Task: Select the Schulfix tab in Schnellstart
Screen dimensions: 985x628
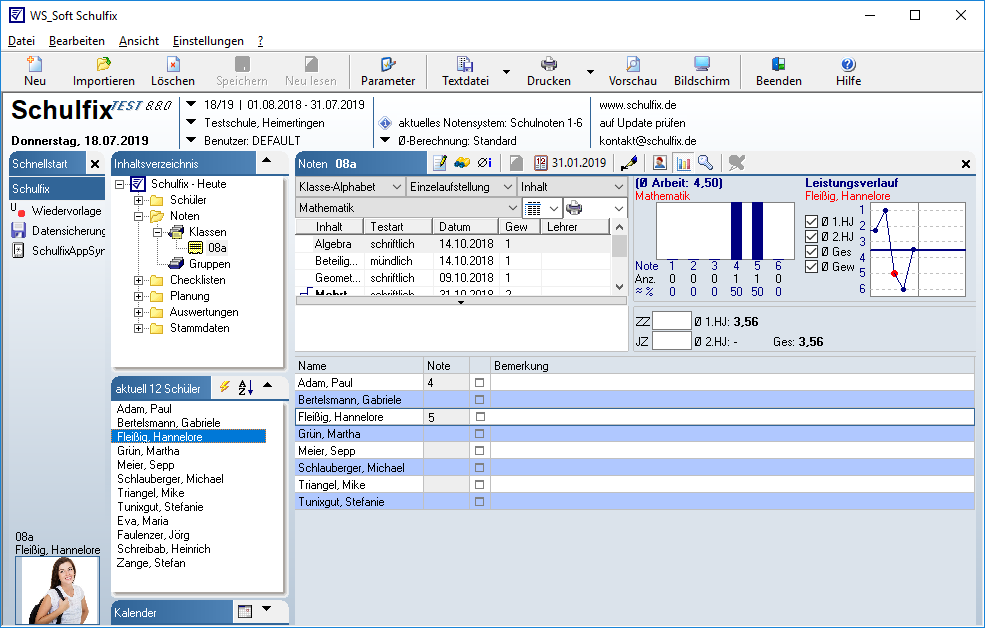Action: pyautogui.click(x=57, y=188)
